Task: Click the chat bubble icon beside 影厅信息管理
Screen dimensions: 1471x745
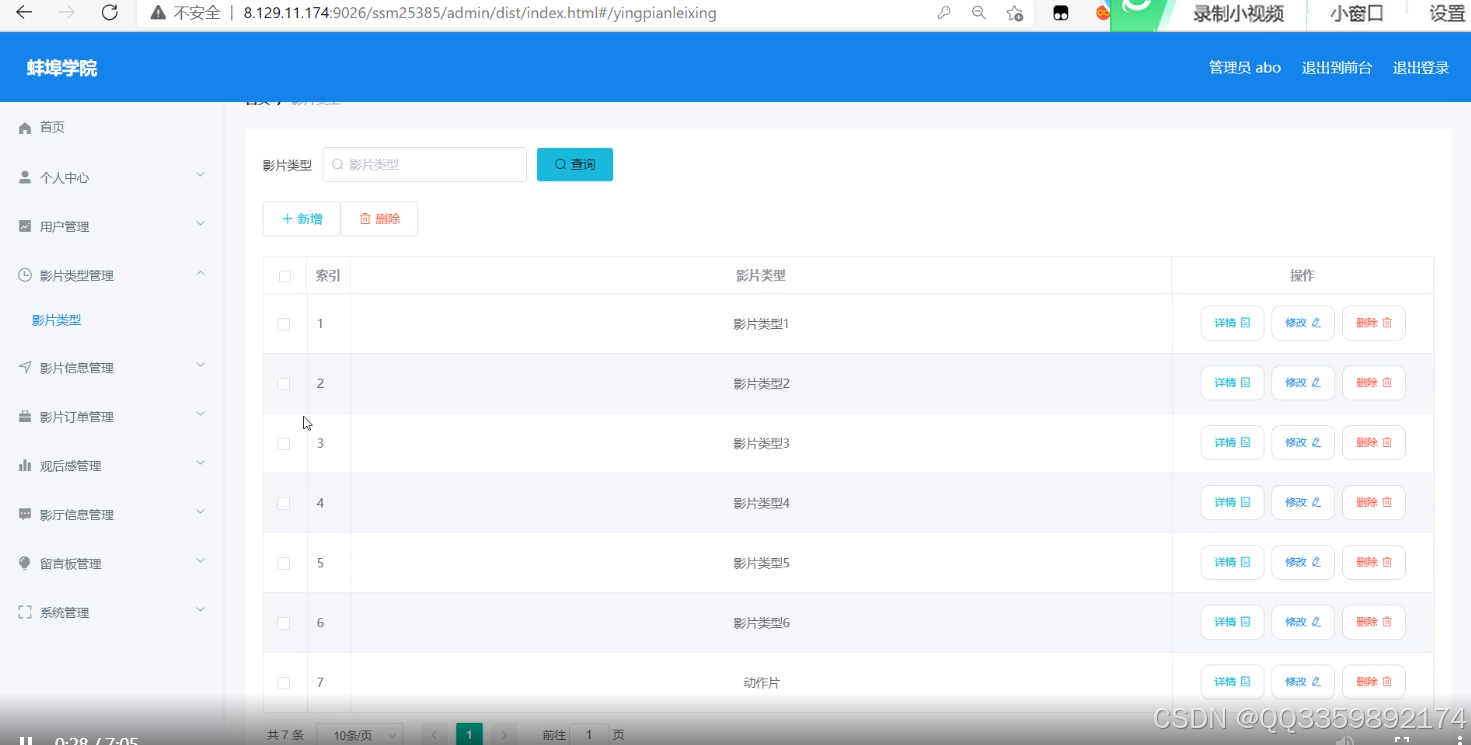Action: (25, 514)
